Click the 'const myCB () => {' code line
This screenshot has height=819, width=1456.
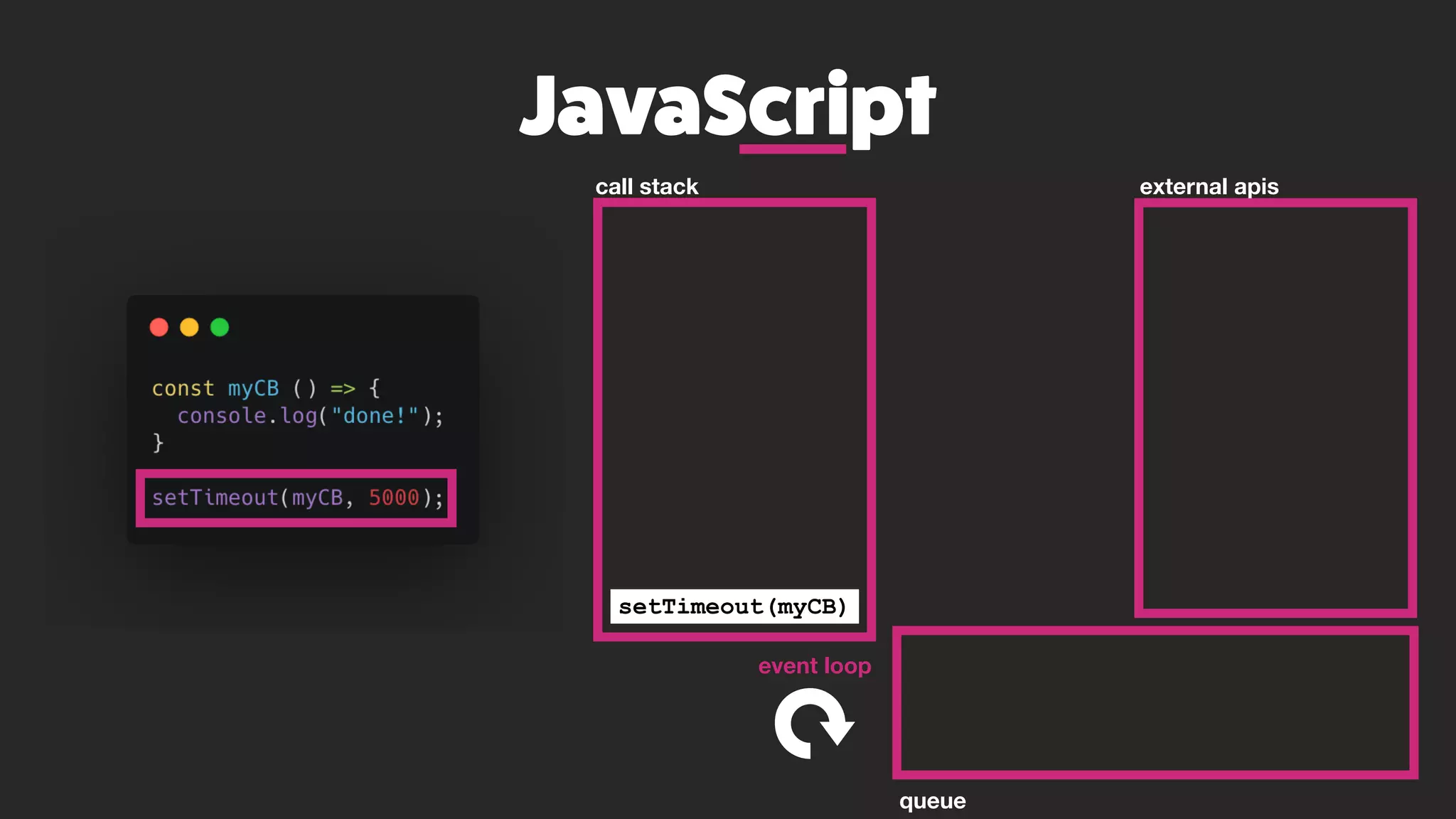click(267, 388)
